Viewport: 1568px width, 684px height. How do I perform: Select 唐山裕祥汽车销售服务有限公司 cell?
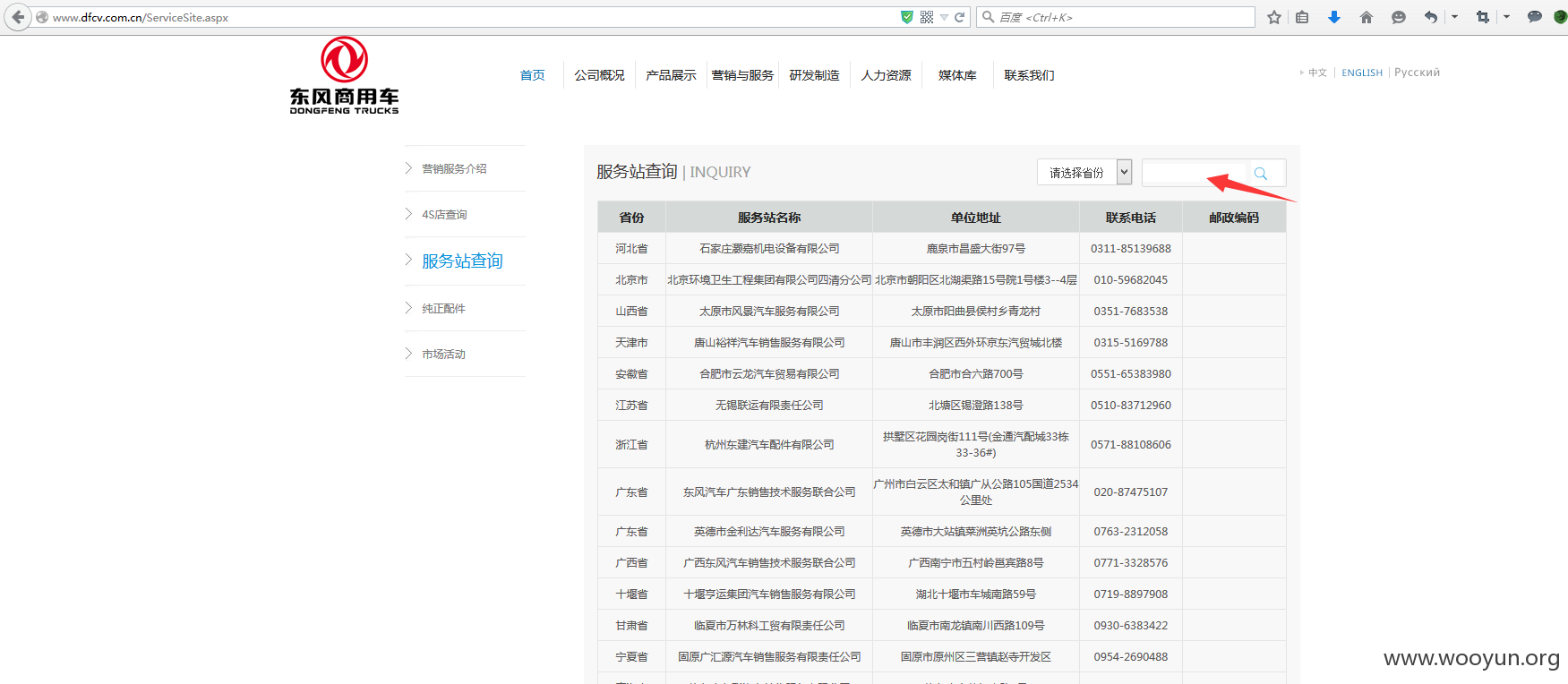click(x=769, y=343)
